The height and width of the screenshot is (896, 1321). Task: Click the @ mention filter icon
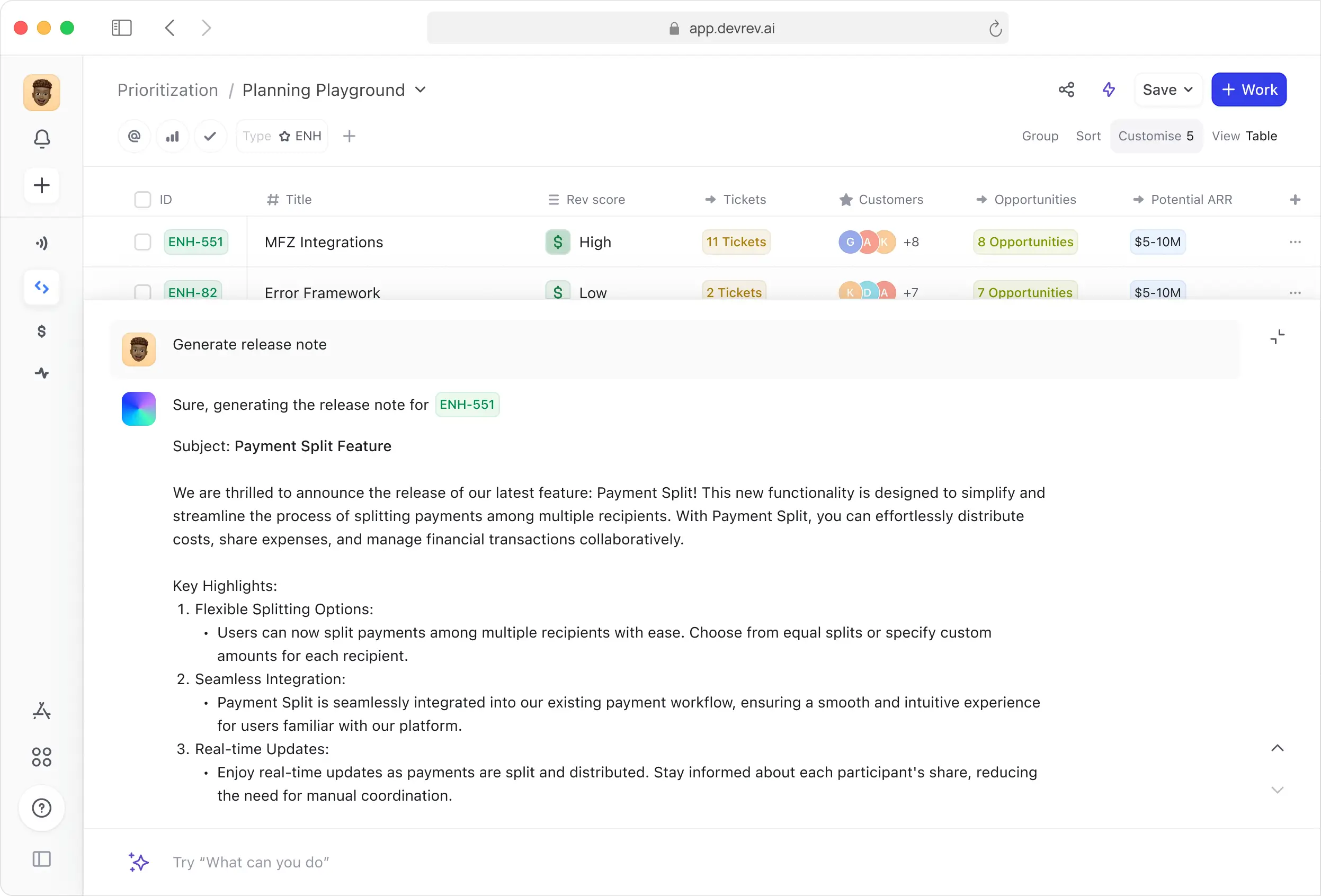(x=134, y=137)
